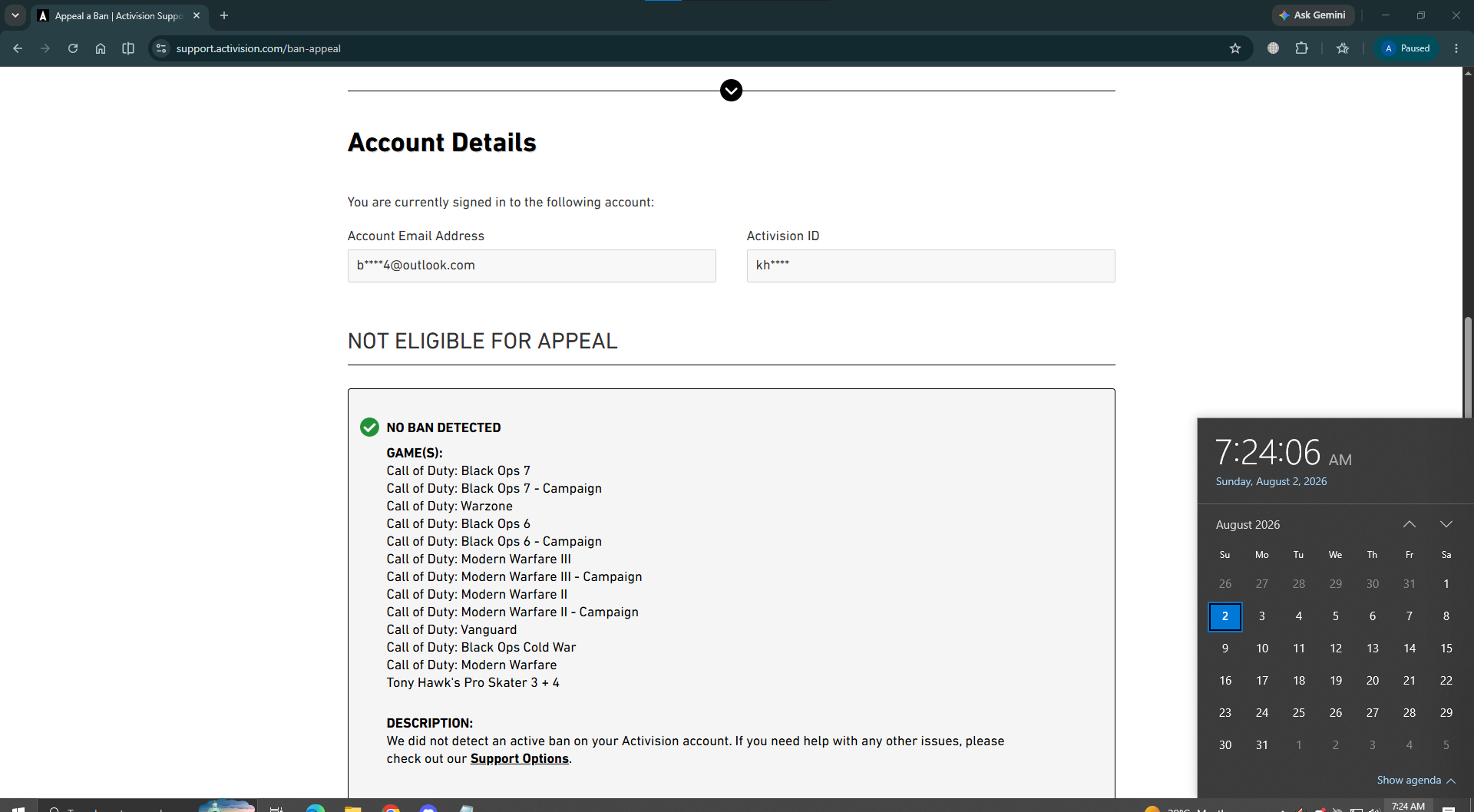Open the Paused profile button
Screen dimensions: 1474x812
pos(1406,48)
